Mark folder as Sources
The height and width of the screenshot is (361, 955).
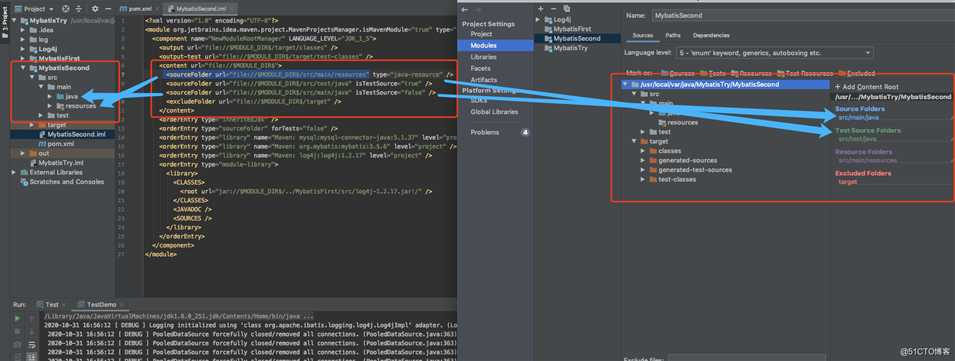678,73
